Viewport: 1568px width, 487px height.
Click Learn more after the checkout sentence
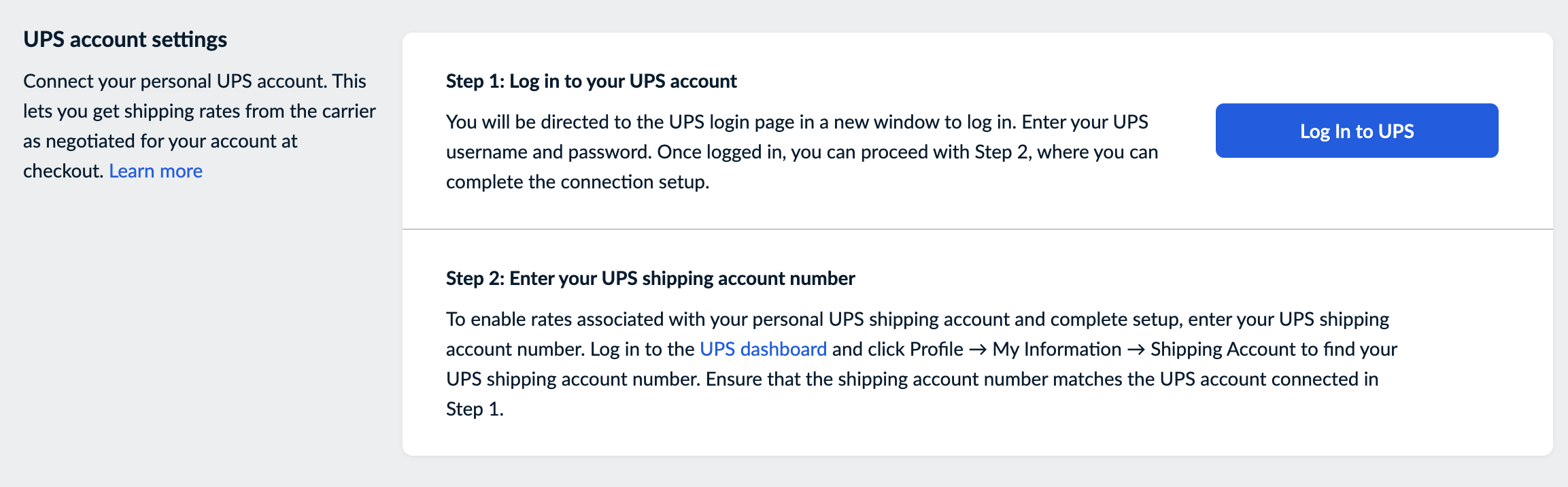pyautogui.click(x=155, y=171)
